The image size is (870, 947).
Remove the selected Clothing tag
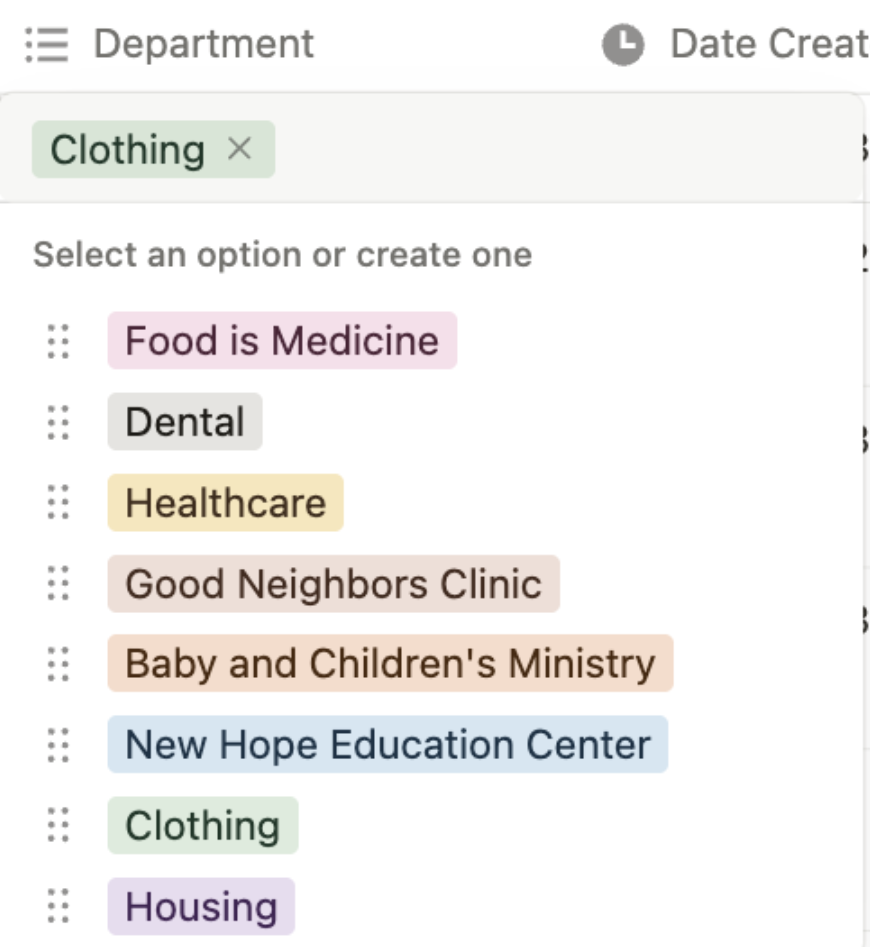tap(238, 149)
